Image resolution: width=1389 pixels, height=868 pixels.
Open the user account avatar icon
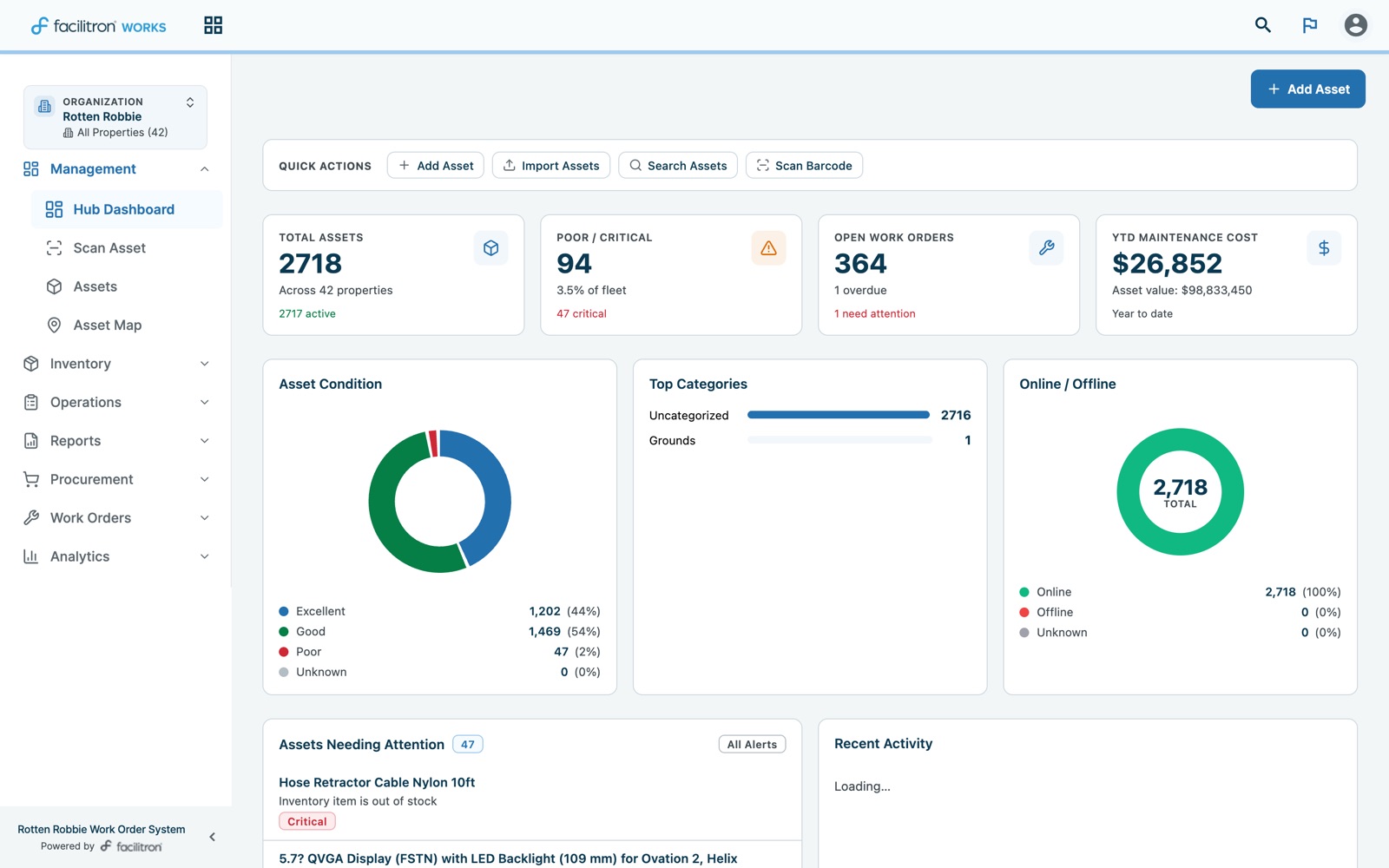[x=1356, y=25]
